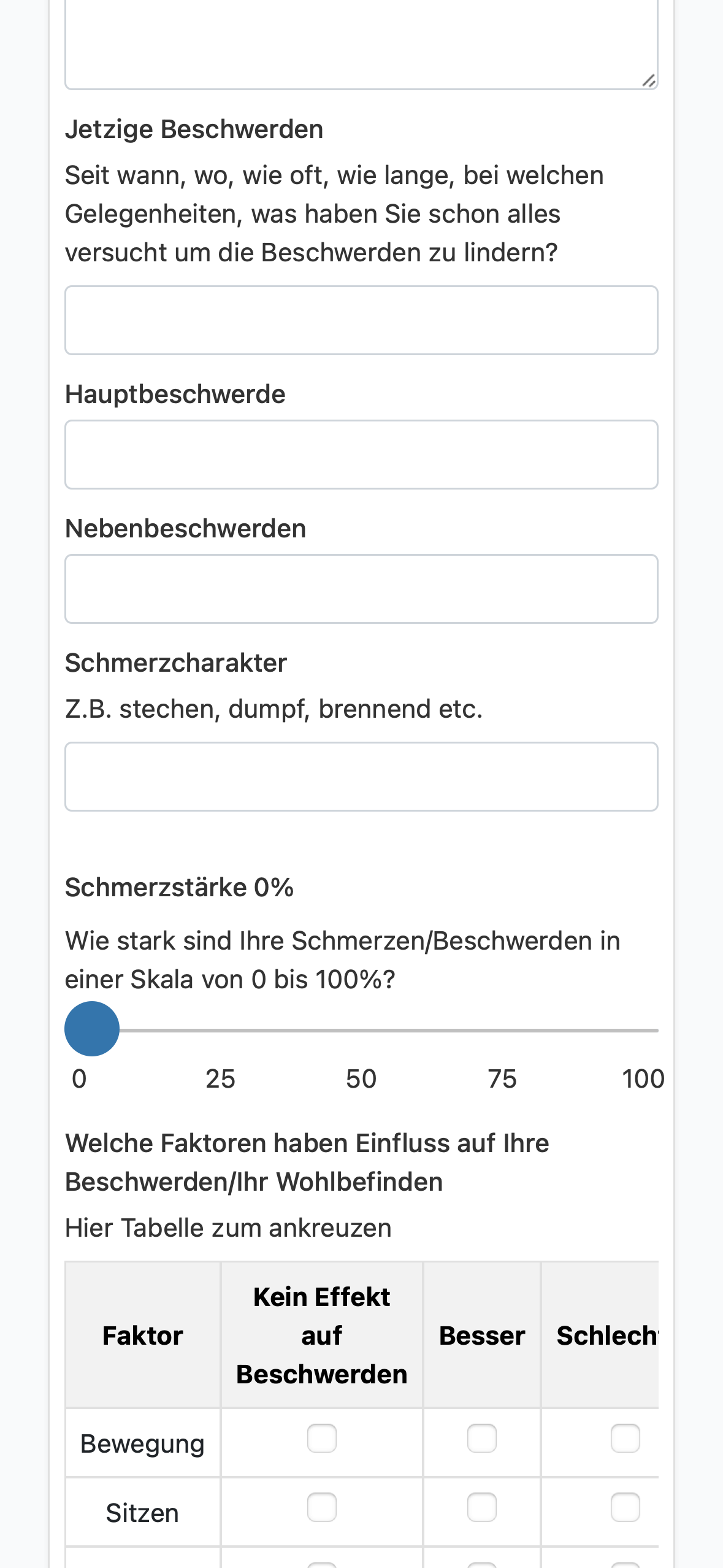Viewport: 723px width, 1568px height.
Task: Click the Besser column header
Action: click(x=482, y=1335)
